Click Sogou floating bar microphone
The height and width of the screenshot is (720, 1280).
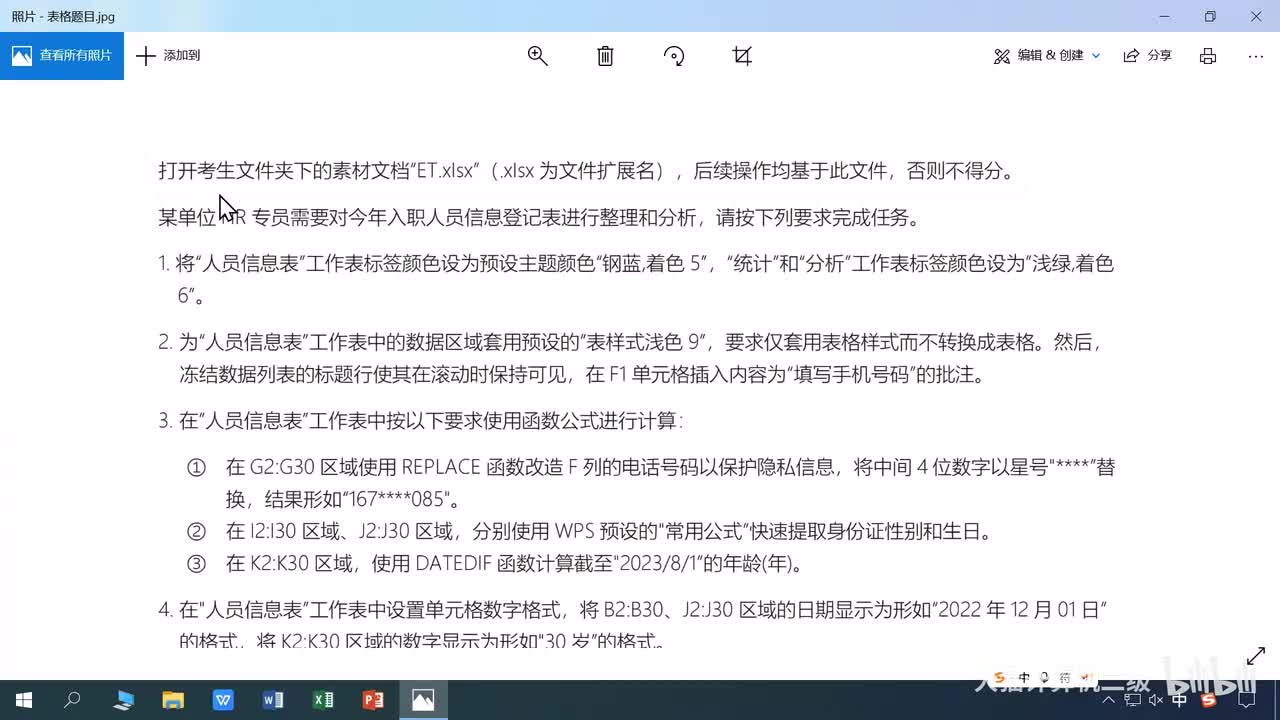(x=1044, y=677)
